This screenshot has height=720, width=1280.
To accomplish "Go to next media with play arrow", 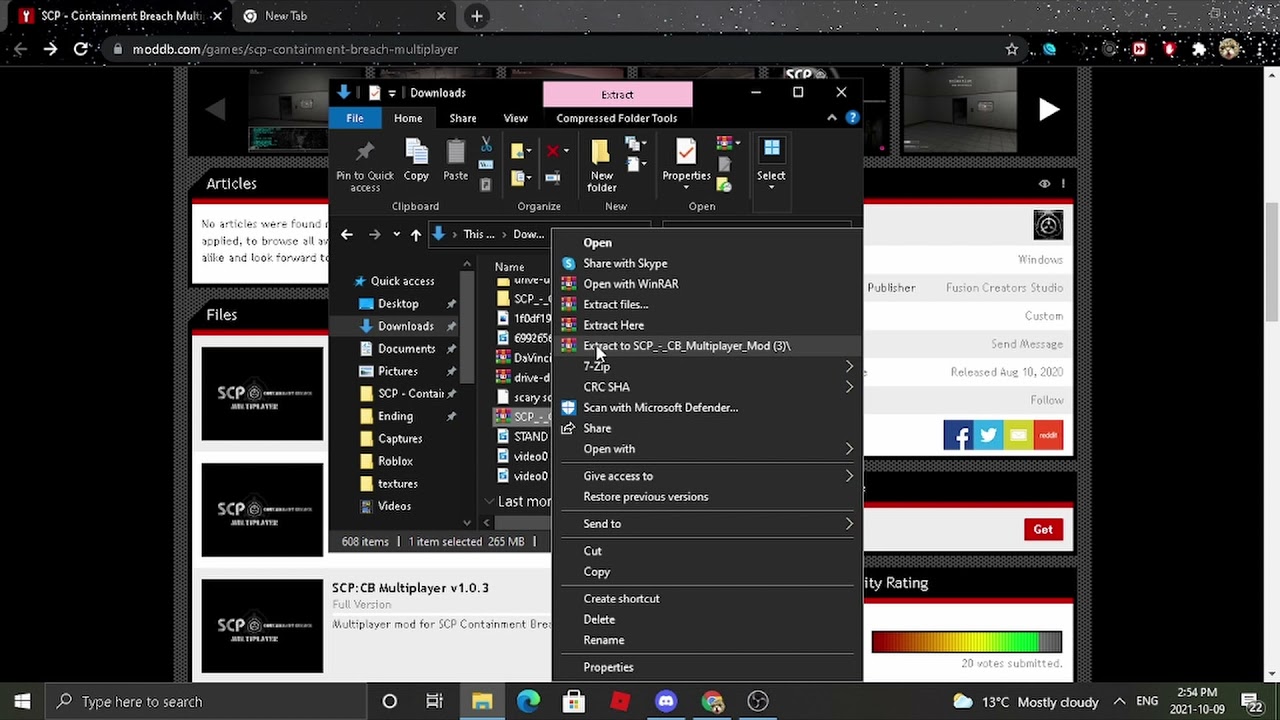I will pyautogui.click(x=1048, y=110).
